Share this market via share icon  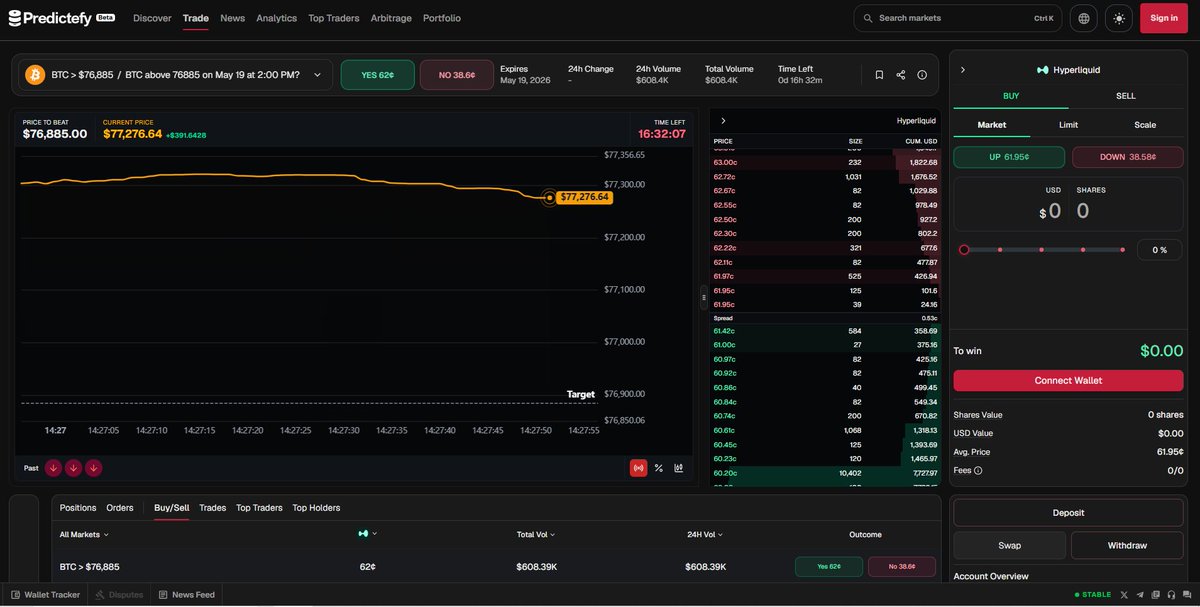click(900, 75)
